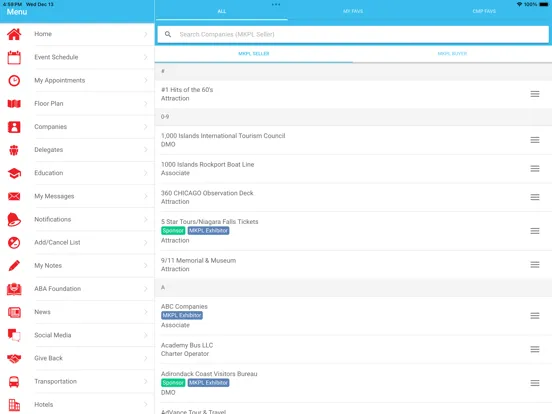Open Academy Bus LLC listing
552x414 pixels.
tap(353, 349)
